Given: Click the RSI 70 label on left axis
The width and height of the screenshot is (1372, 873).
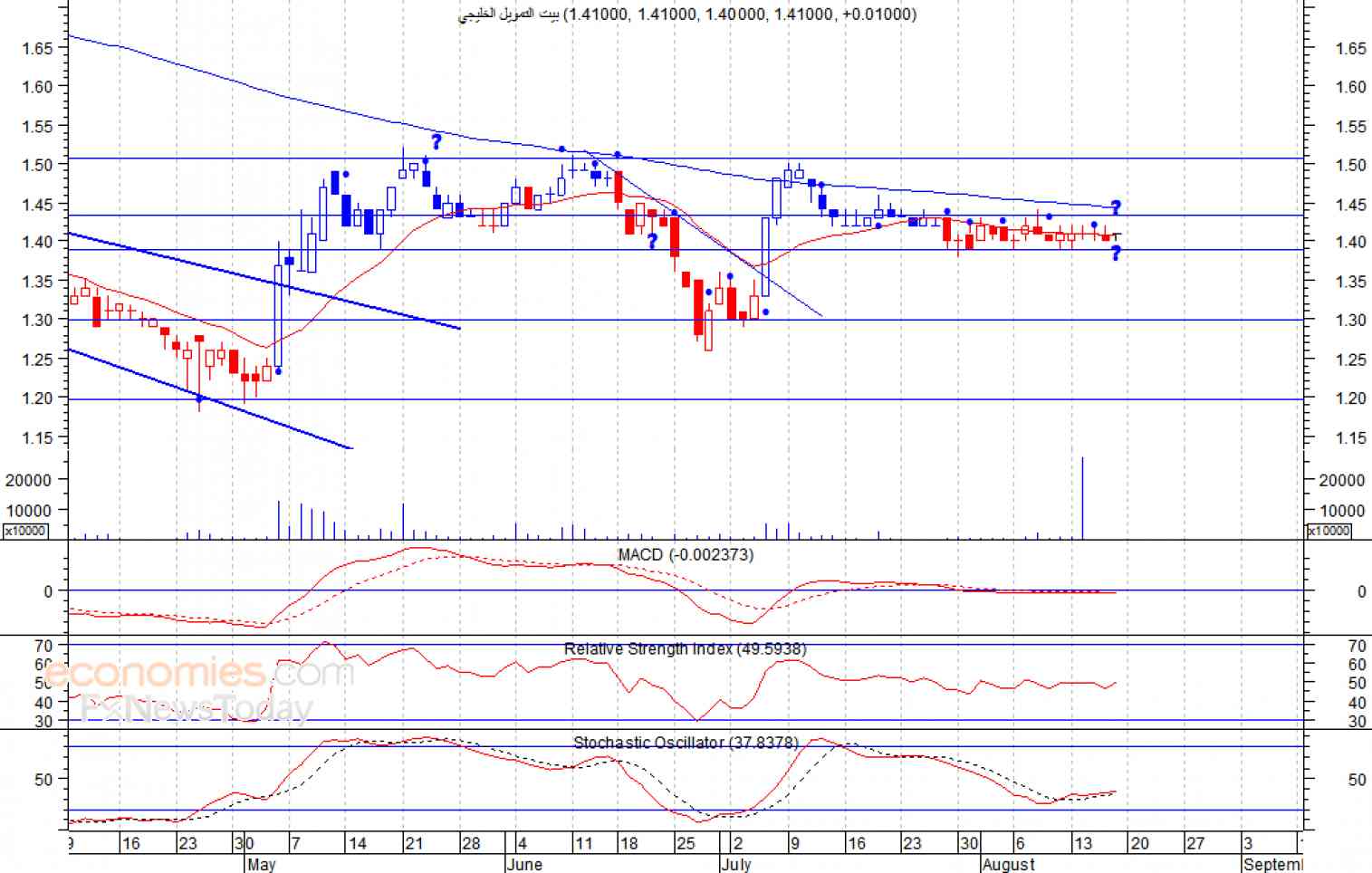Looking at the screenshot, I should tap(43, 646).
